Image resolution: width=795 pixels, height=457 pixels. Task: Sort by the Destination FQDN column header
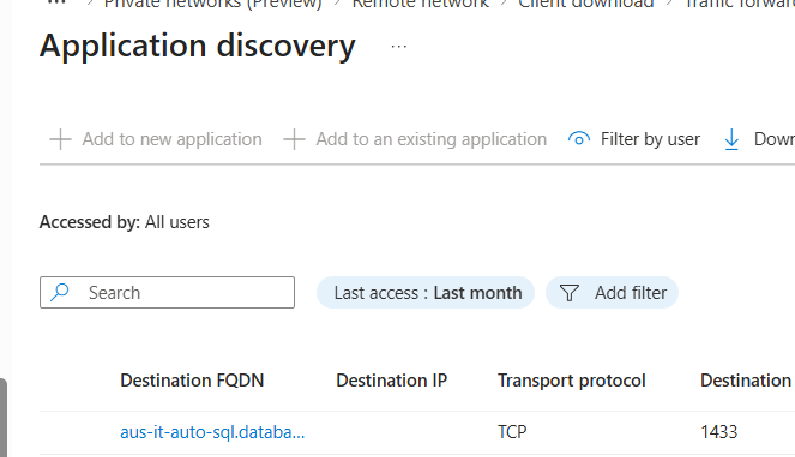tap(192, 380)
